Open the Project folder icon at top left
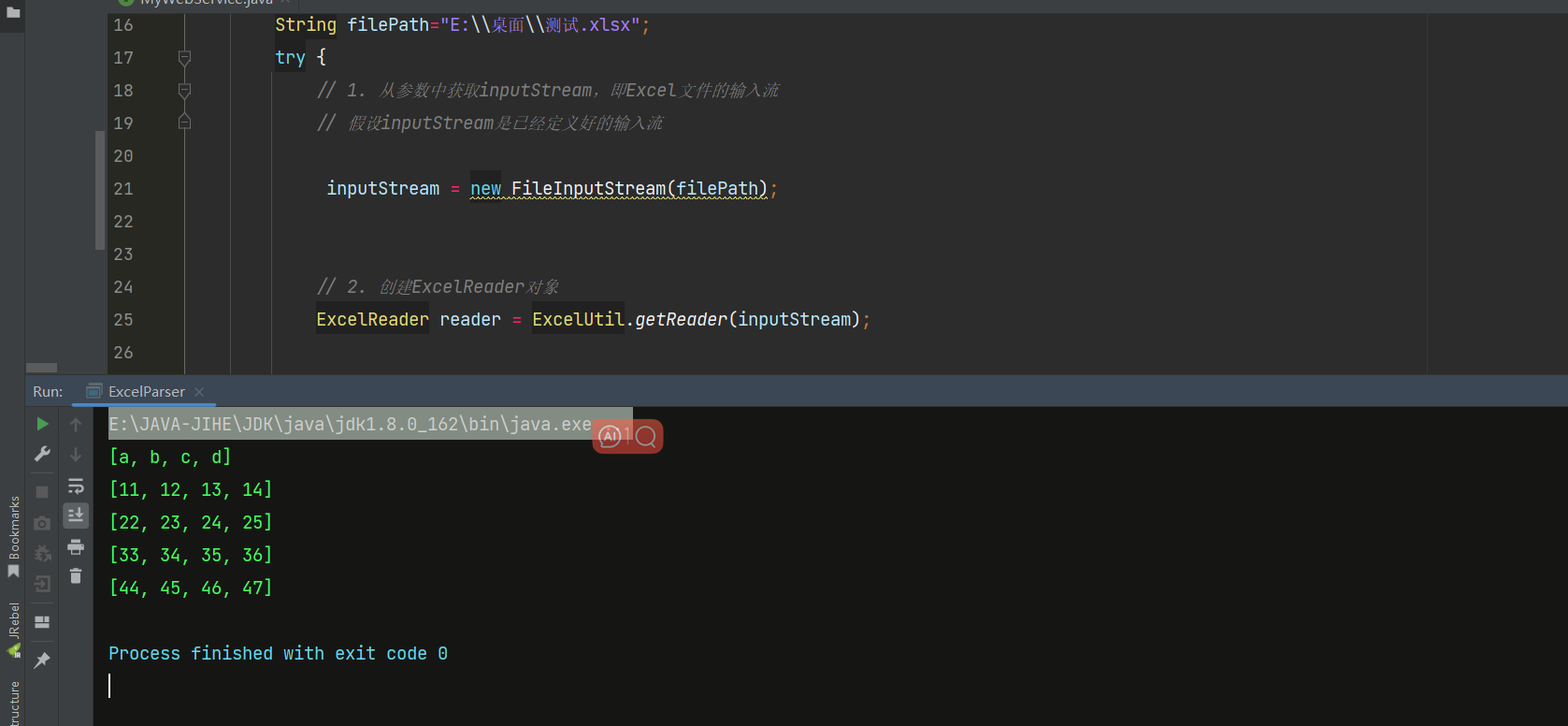The width and height of the screenshot is (1568, 726). point(13,13)
